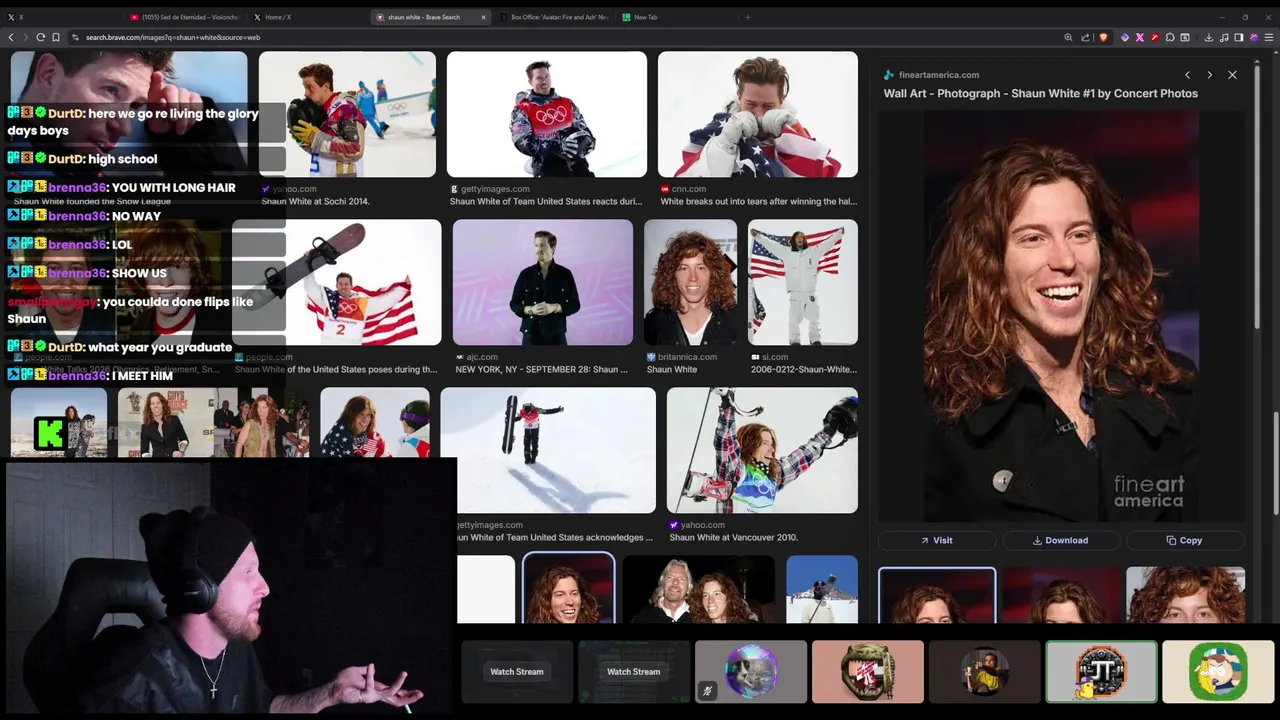
Task: Open the flag jacket and goggles image
Action: coord(375,422)
